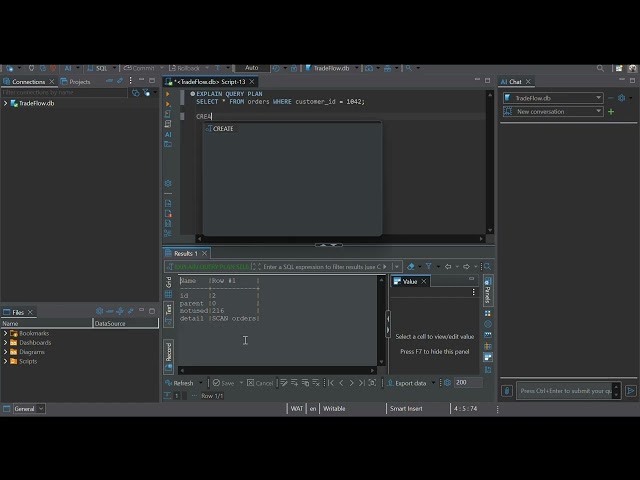
Task: Open the Export data dropdown arrow
Action: (433, 383)
